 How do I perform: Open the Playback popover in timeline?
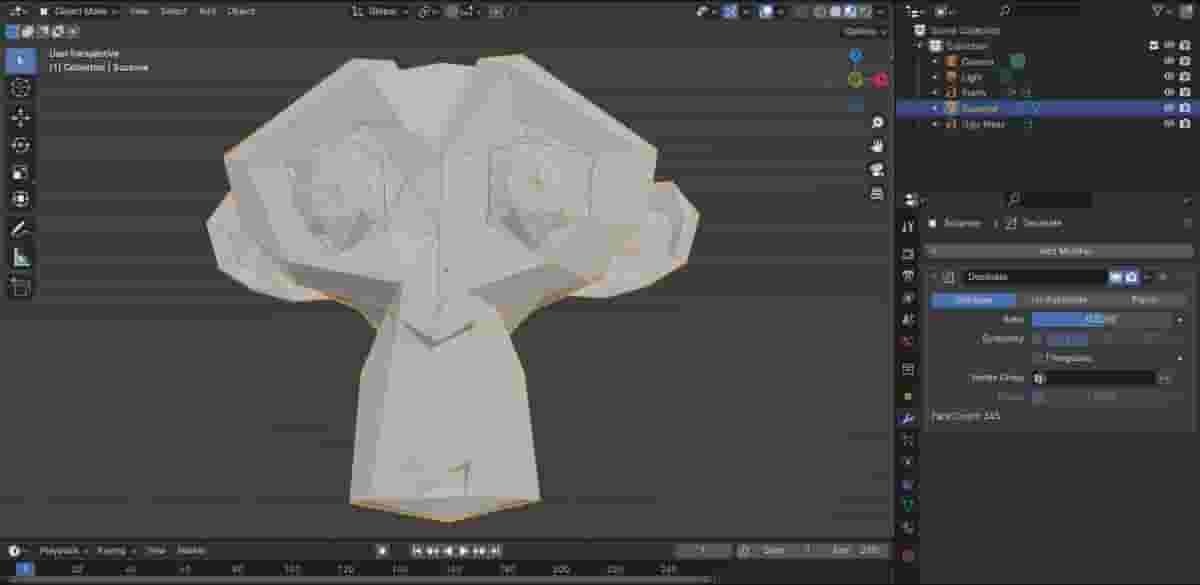[63, 551]
